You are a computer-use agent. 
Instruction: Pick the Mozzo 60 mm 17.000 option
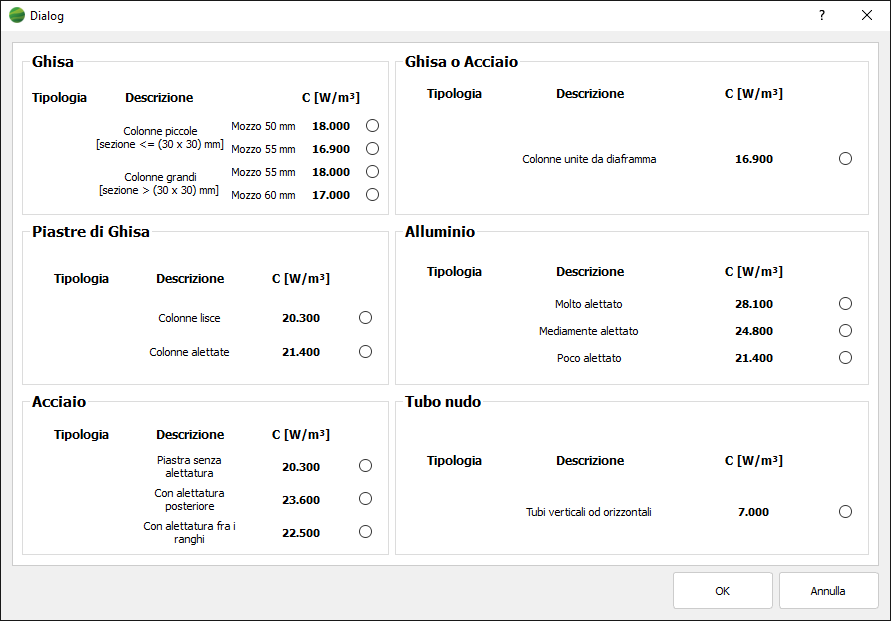click(372, 195)
